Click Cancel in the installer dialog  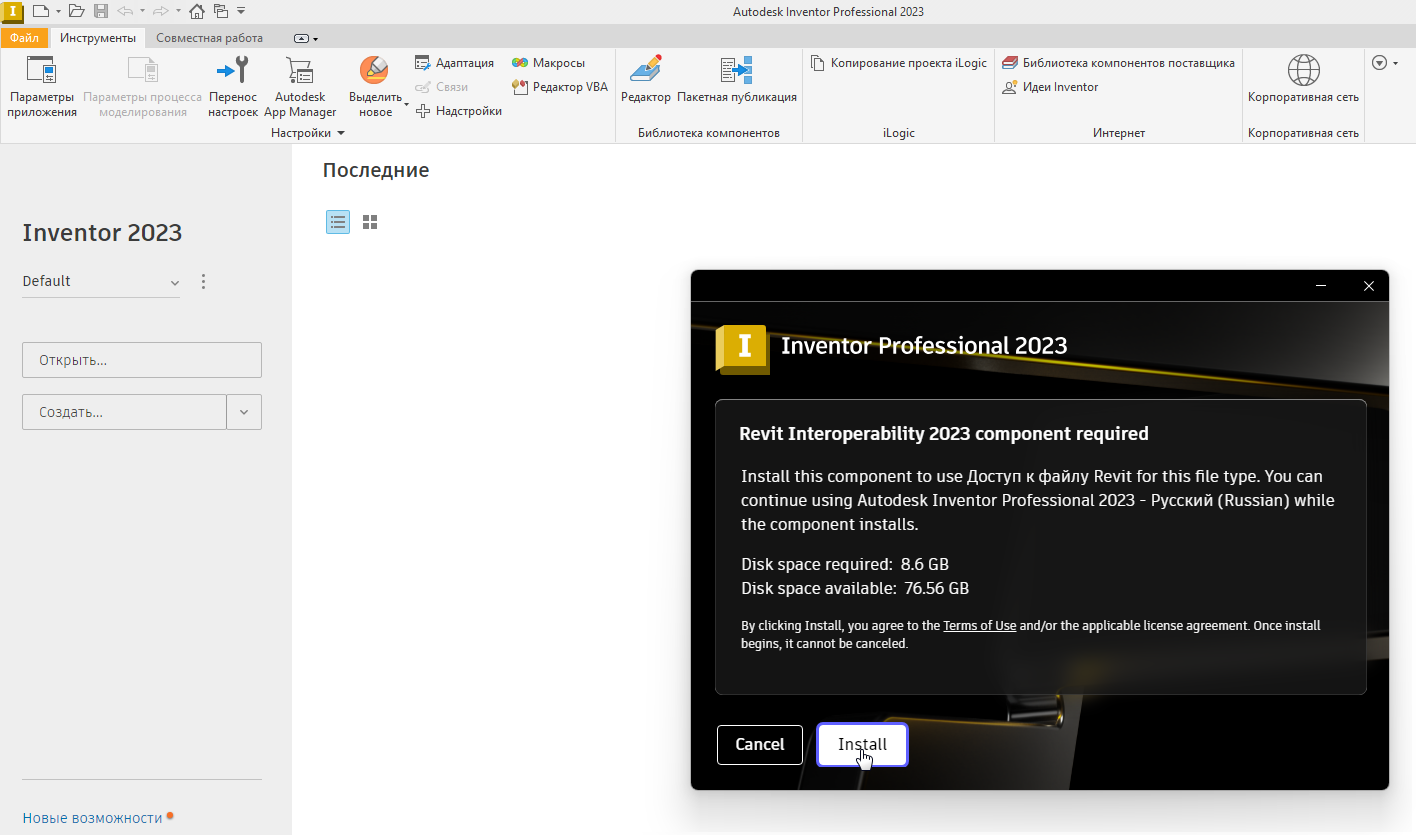tap(760, 745)
